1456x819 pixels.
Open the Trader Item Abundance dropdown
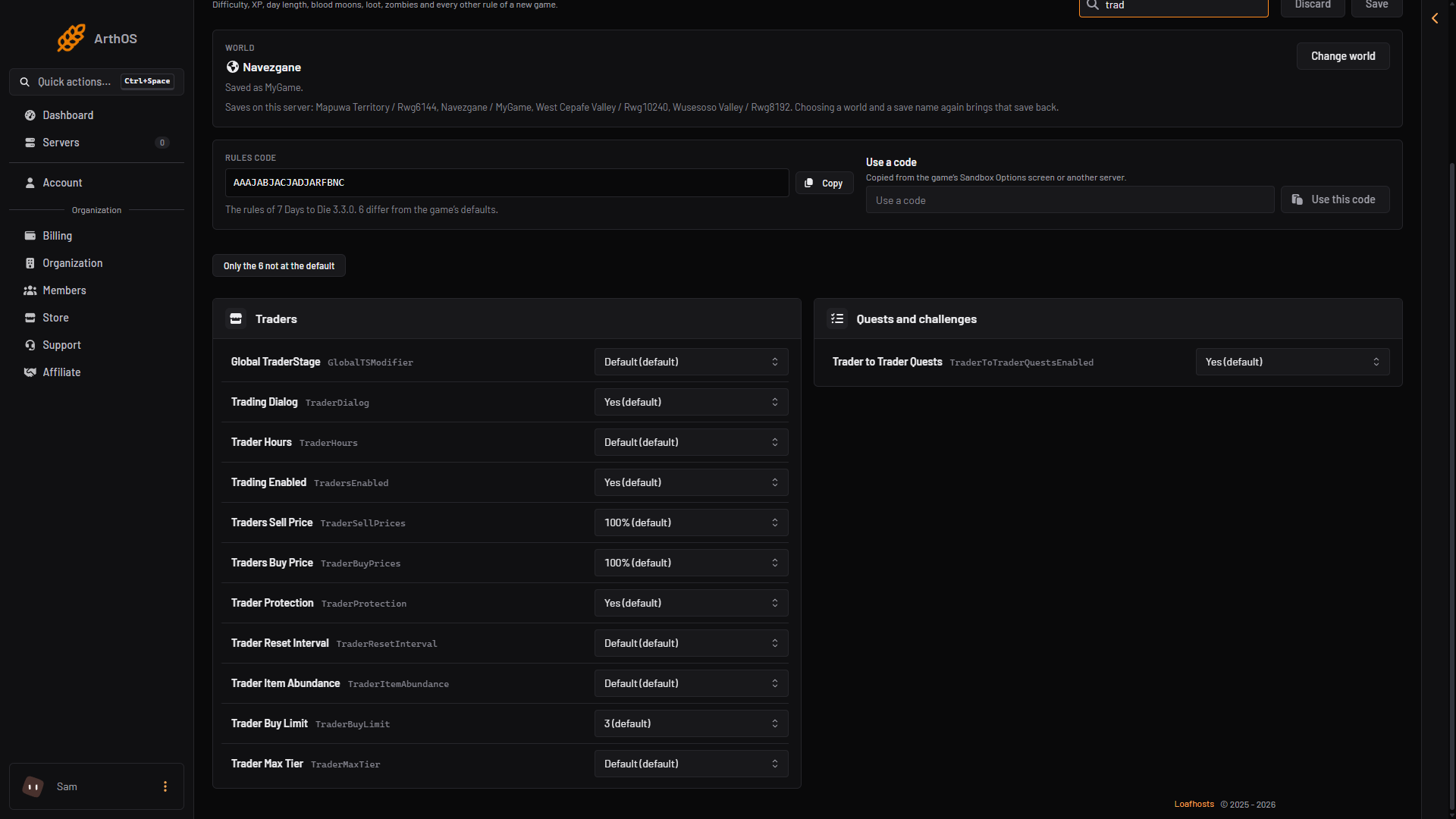coord(691,683)
